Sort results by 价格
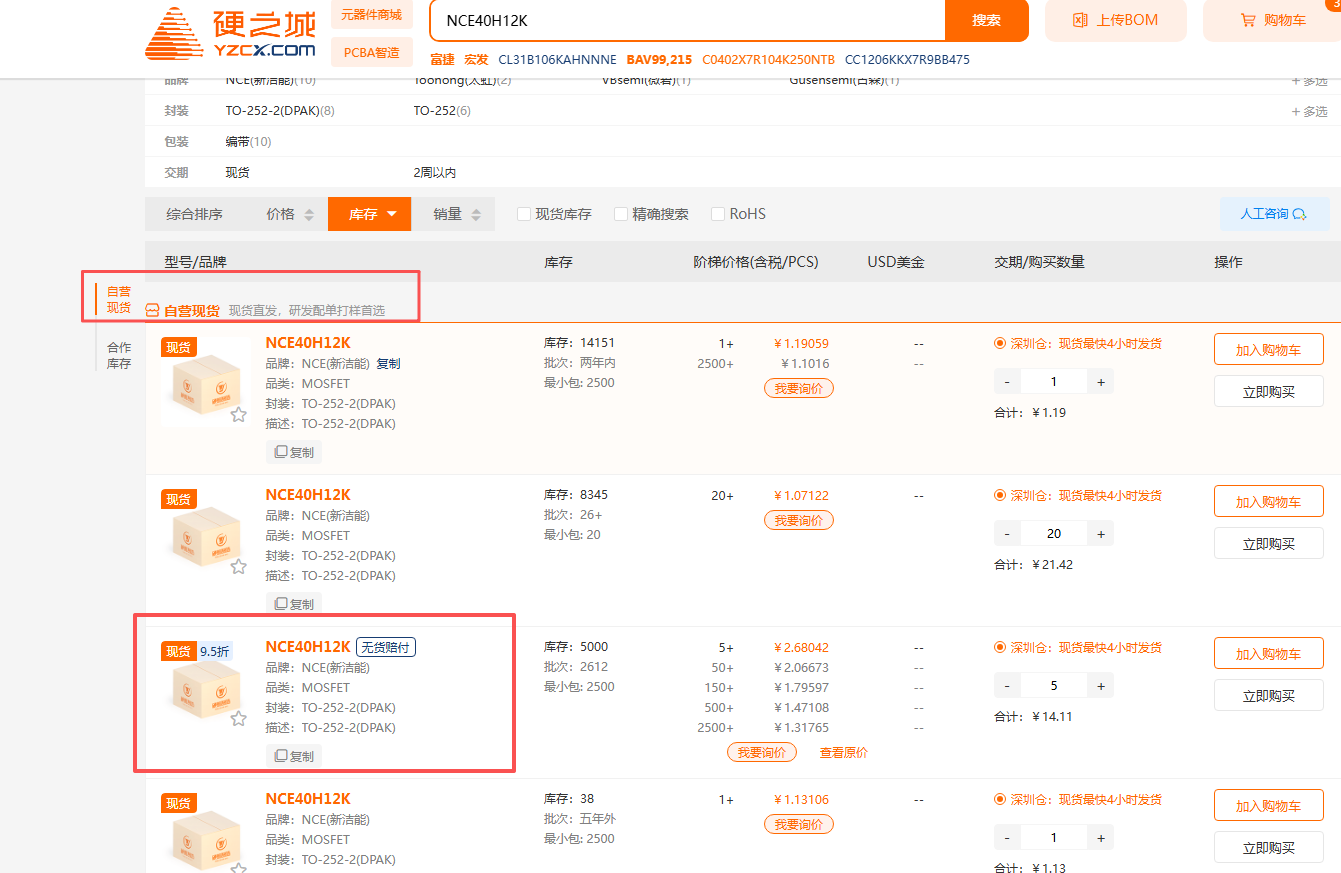The width and height of the screenshot is (1341, 873). point(290,214)
